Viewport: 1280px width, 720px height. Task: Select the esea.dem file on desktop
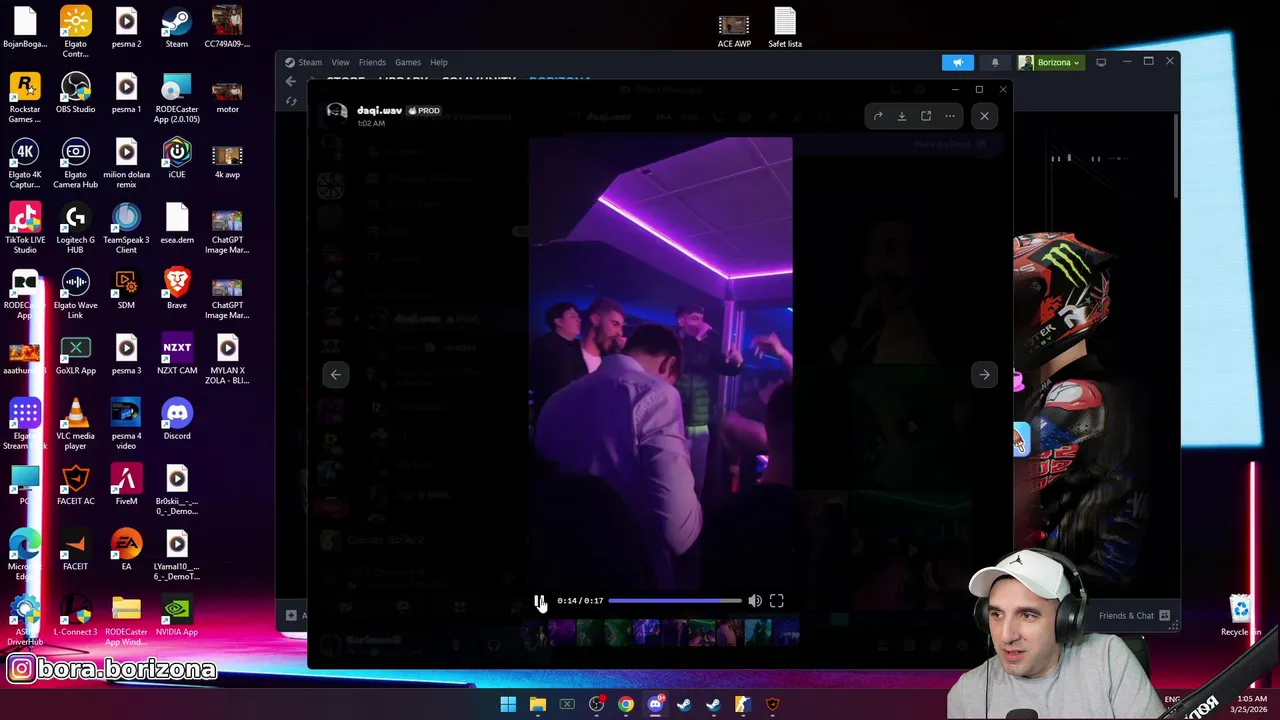tap(177, 223)
